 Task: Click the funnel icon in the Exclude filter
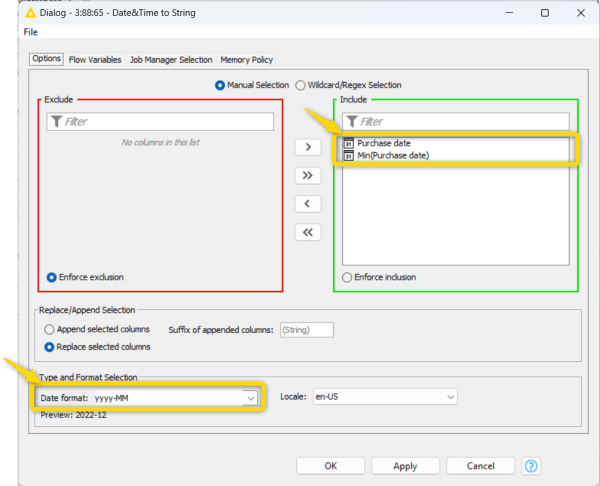click(56, 121)
